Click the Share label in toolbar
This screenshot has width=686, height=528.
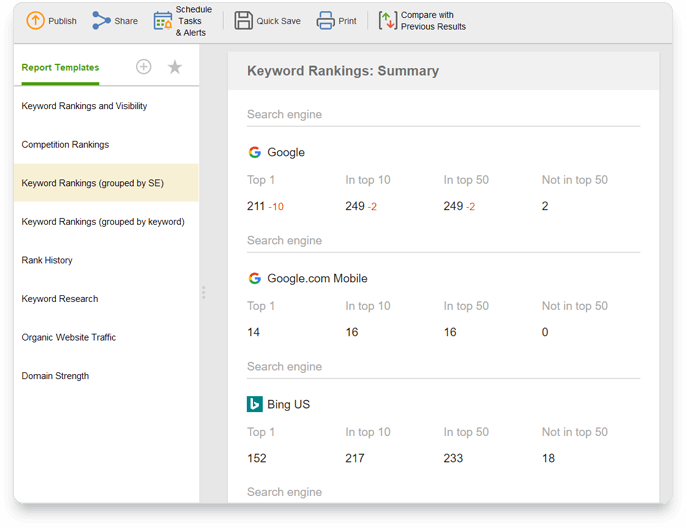tap(126, 21)
